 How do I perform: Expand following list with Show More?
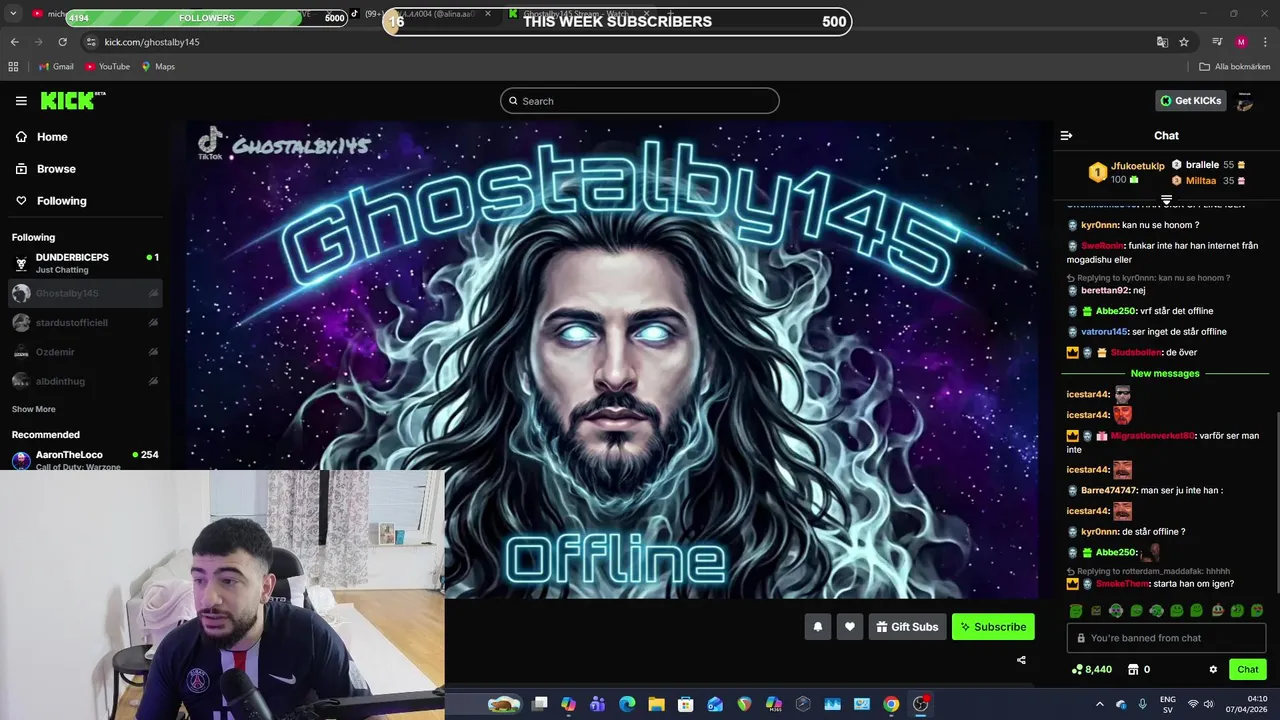click(x=34, y=409)
